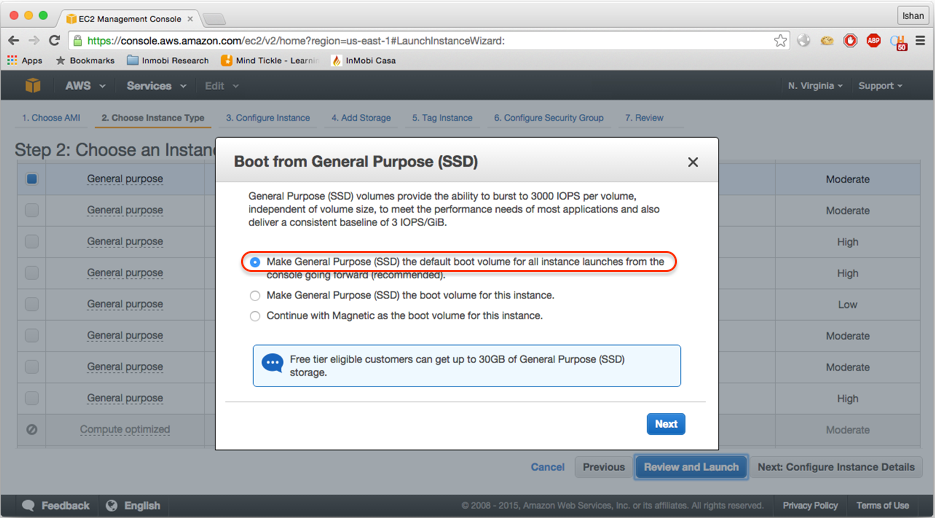Click the grey globe extension icon

click(x=804, y=41)
